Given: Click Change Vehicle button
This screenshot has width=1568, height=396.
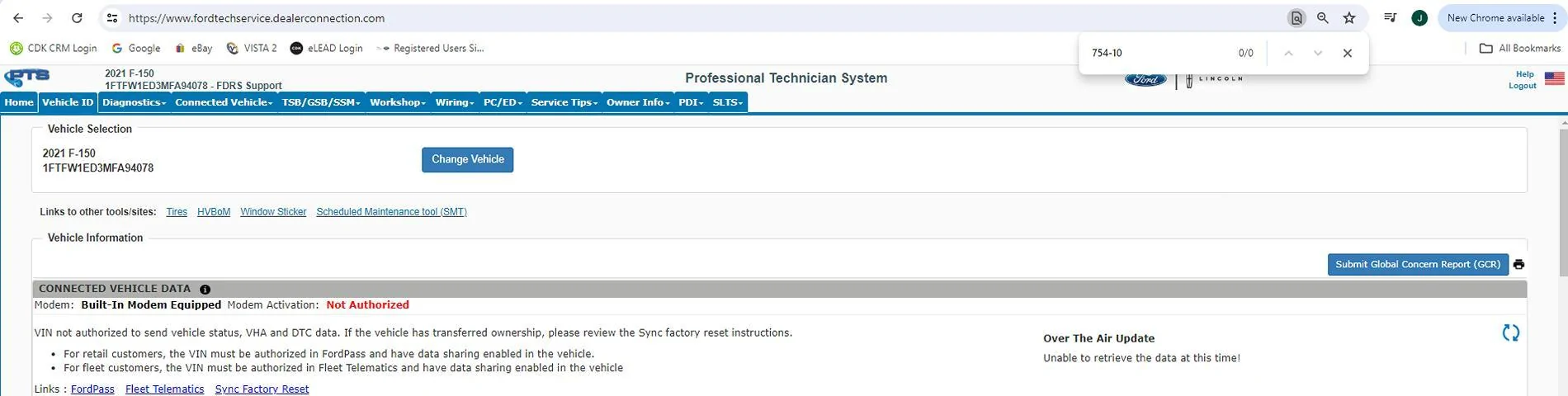Looking at the screenshot, I should pos(467,160).
